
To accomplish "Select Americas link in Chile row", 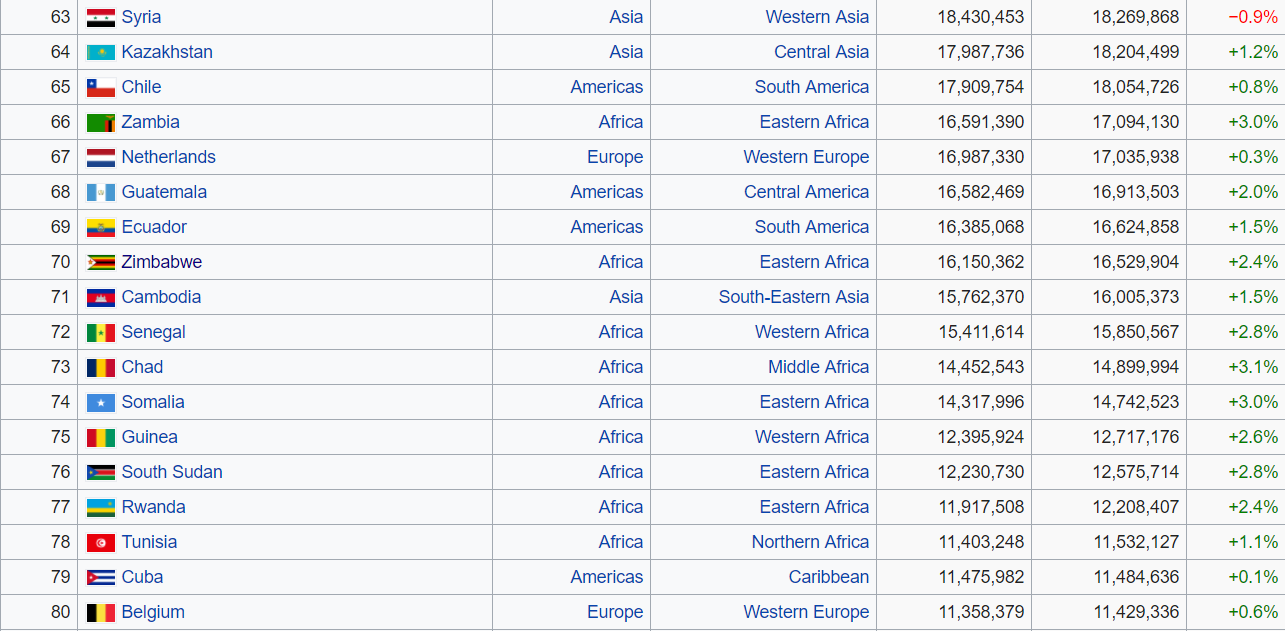I will click(x=607, y=87).
